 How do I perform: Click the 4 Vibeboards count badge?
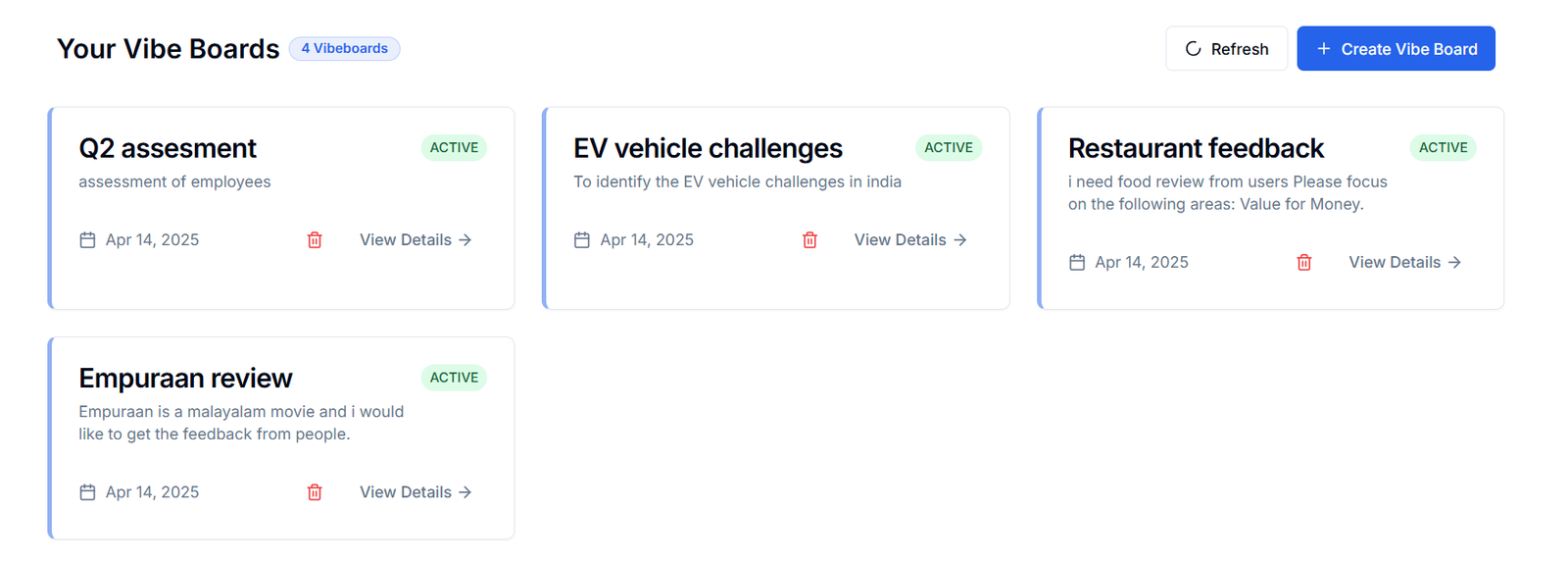click(x=344, y=48)
